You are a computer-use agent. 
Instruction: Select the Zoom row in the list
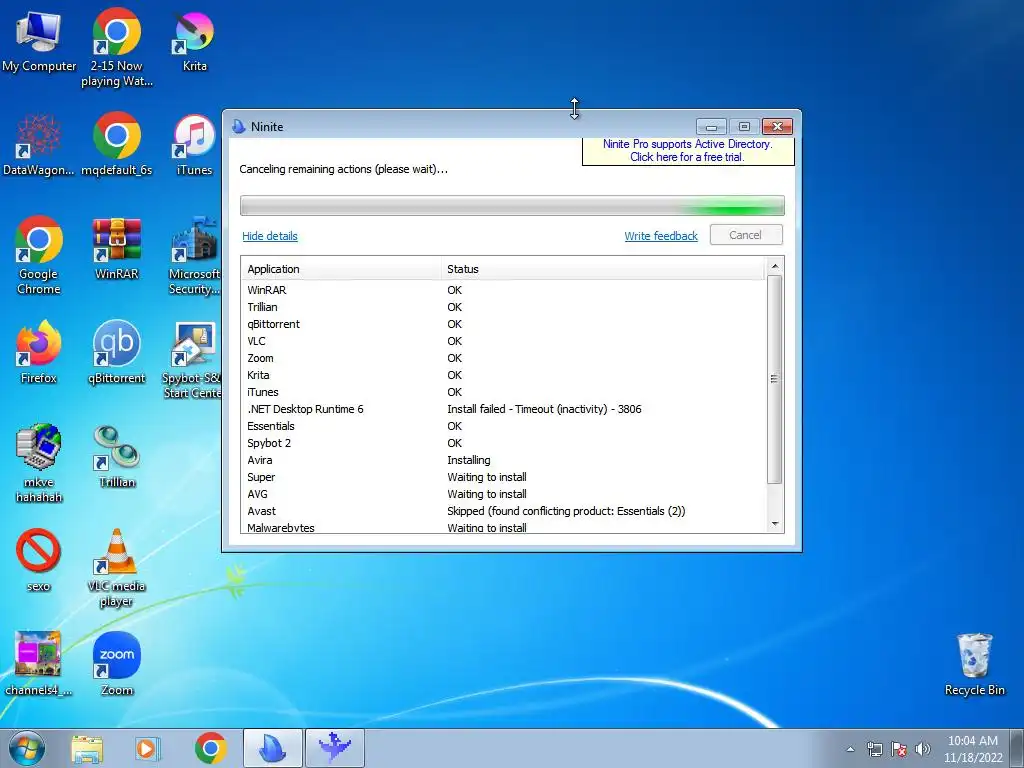tap(504, 358)
